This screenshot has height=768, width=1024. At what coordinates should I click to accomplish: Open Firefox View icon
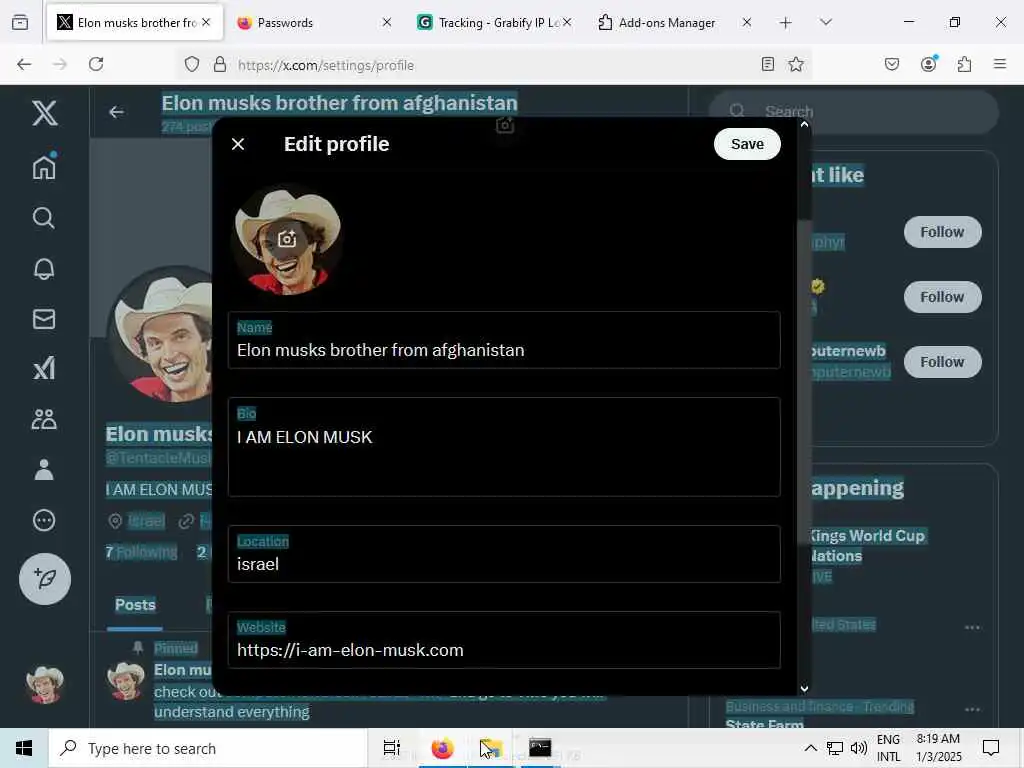point(20,22)
